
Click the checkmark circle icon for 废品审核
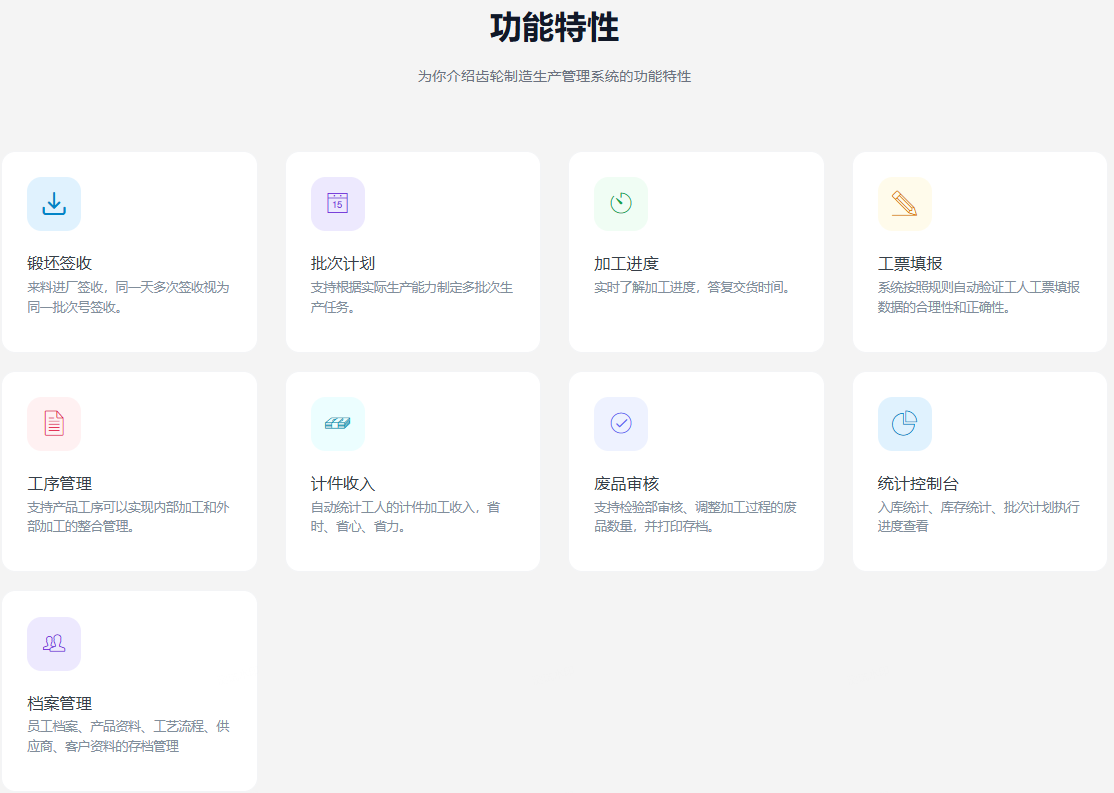pyautogui.click(x=621, y=424)
